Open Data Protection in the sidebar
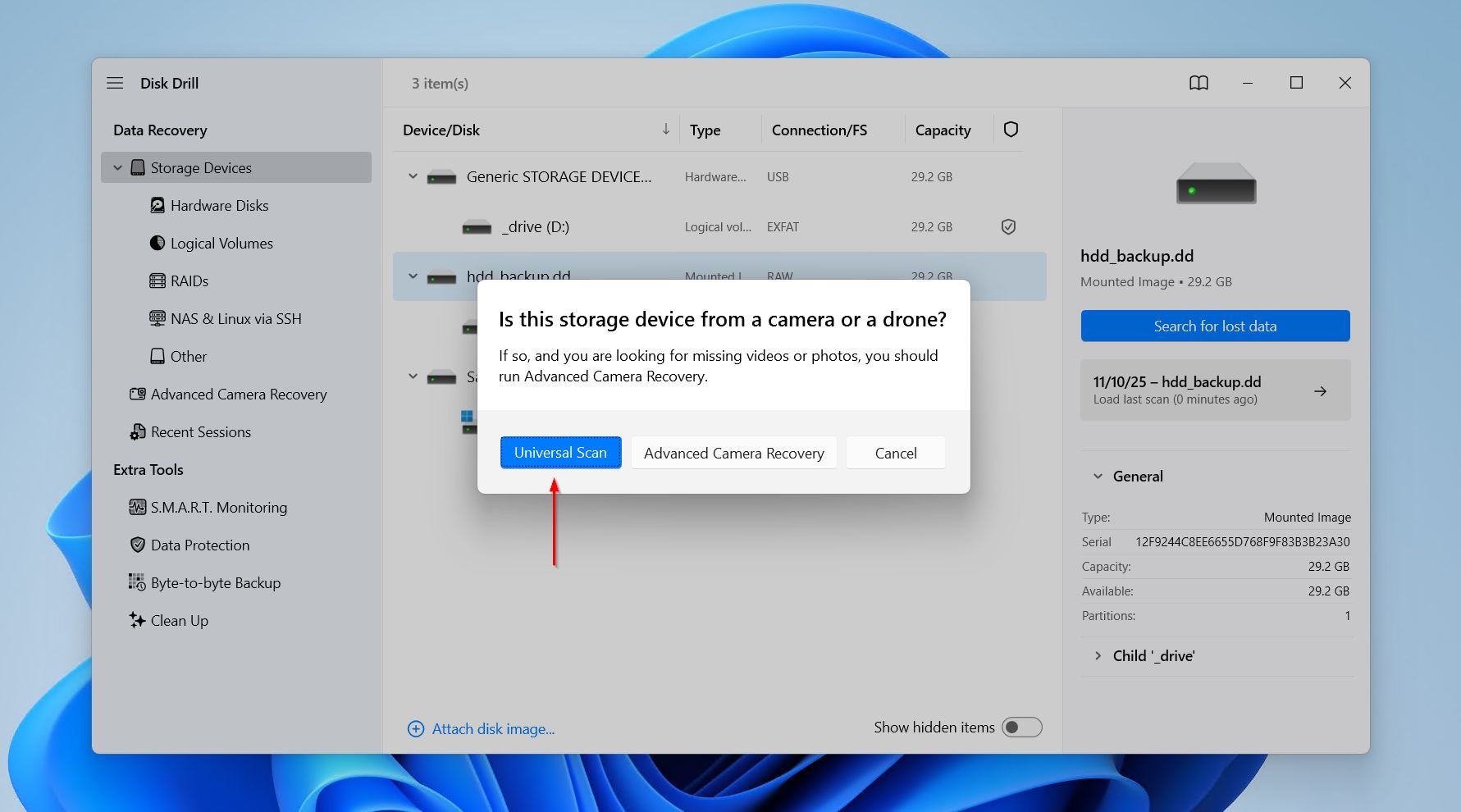The height and width of the screenshot is (812, 1461). tap(199, 545)
